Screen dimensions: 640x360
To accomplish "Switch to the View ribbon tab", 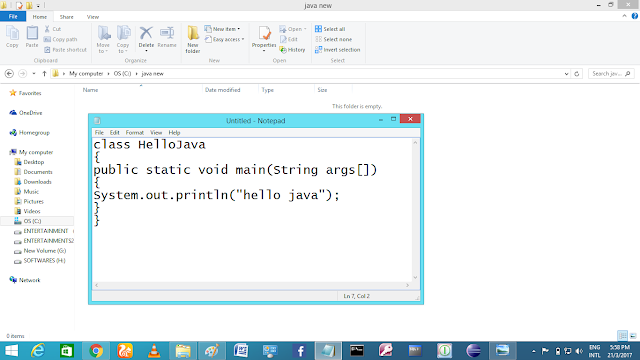I will [x=93, y=17].
